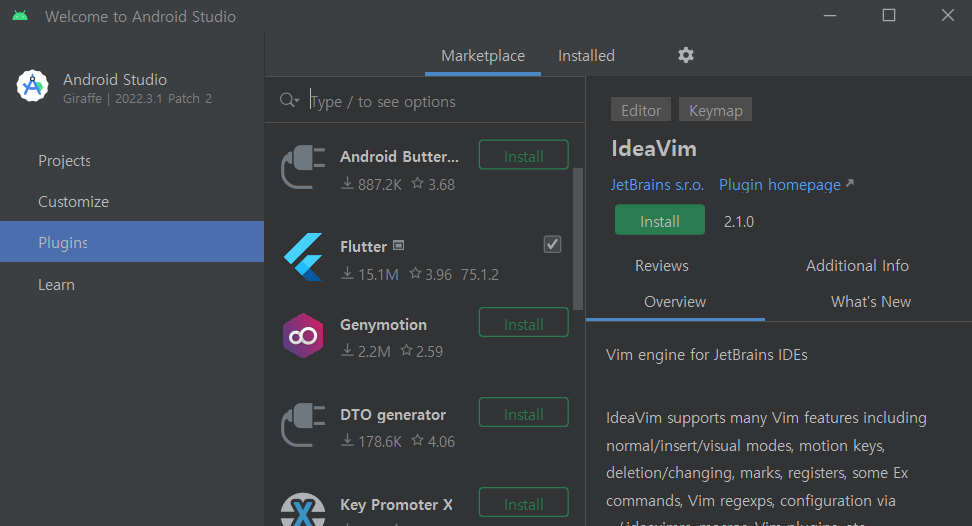Install the DTO generator plugin
Image resolution: width=972 pixels, height=526 pixels.
[x=524, y=413]
